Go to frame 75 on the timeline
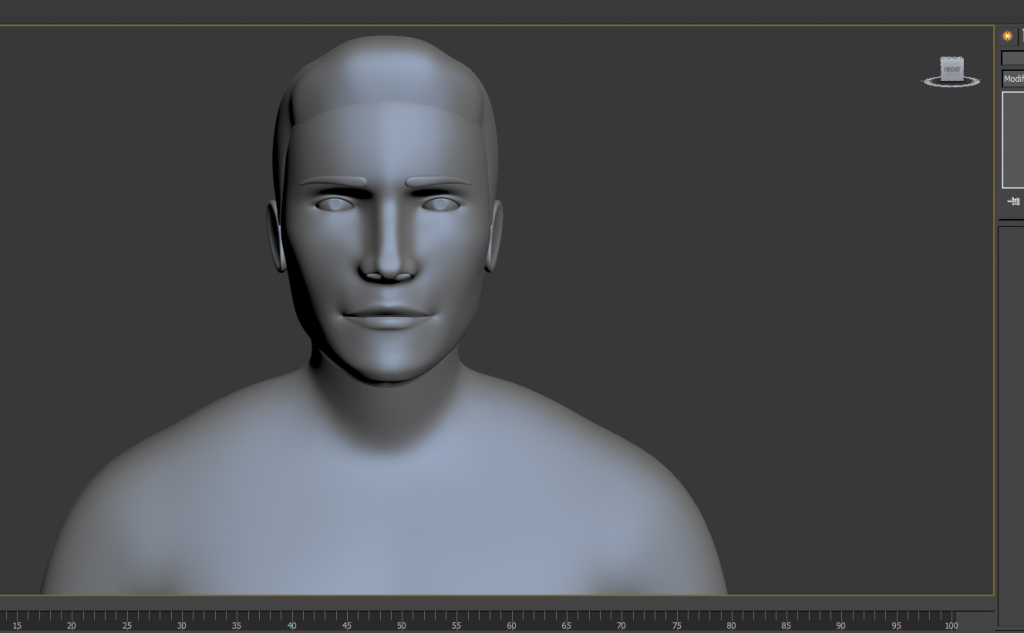Viewport: 1024px width, 633px height. (676, 619)
